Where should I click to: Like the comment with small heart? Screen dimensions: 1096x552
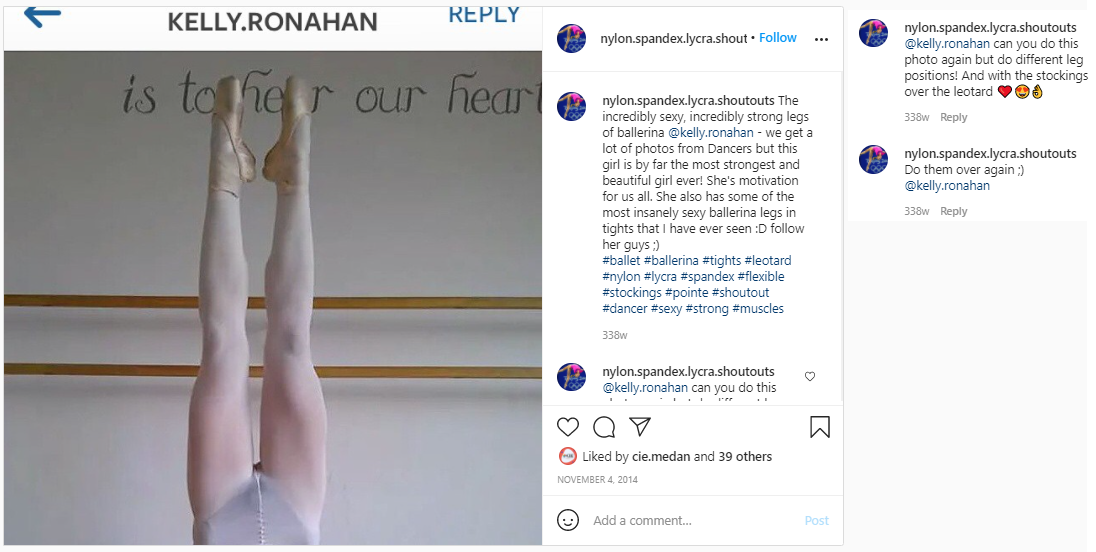tap(810, 377)
